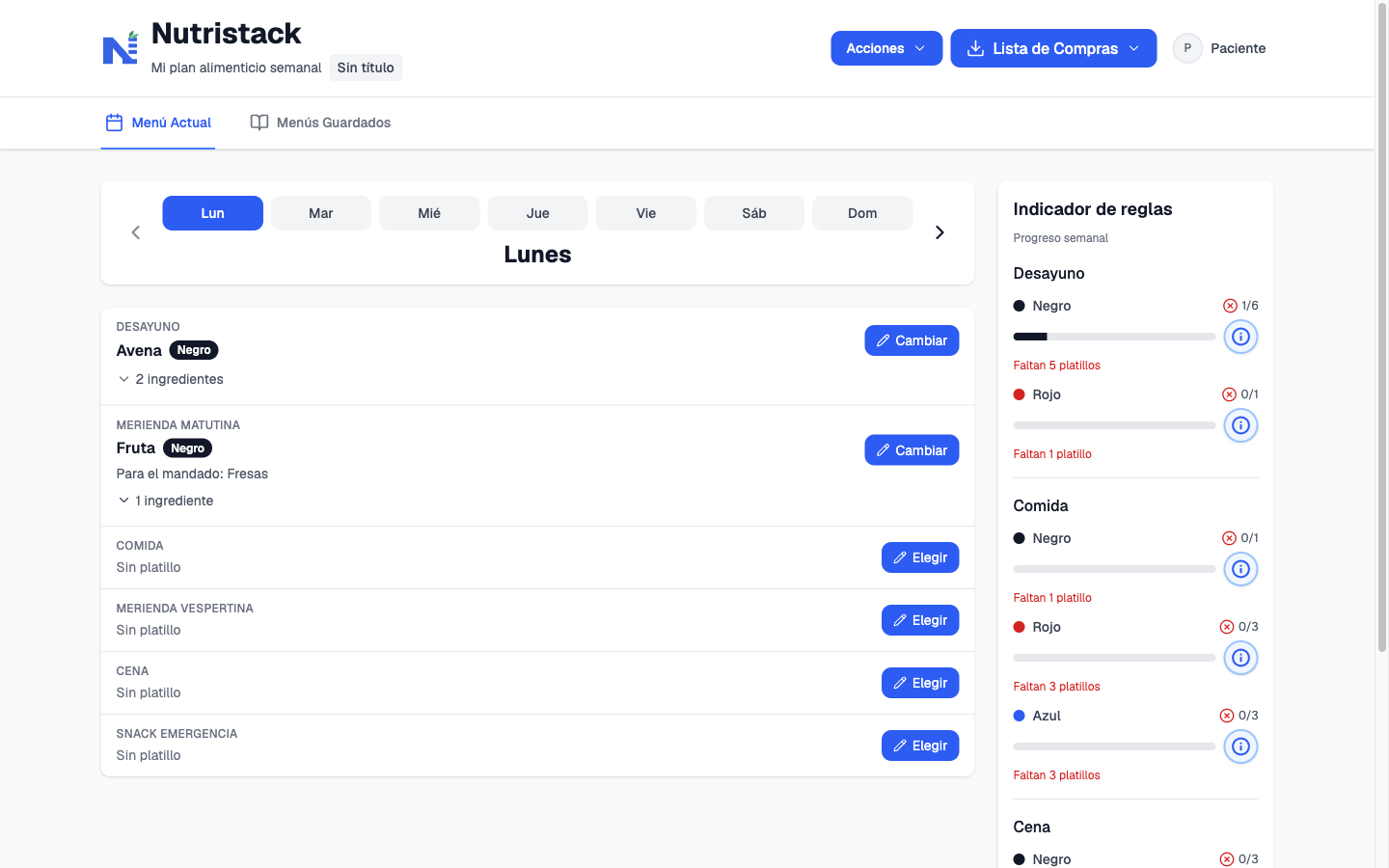Select the Sáb day tab
Image resolution: width=1389 pixels, height=868 pixels.
pos(754,213)
